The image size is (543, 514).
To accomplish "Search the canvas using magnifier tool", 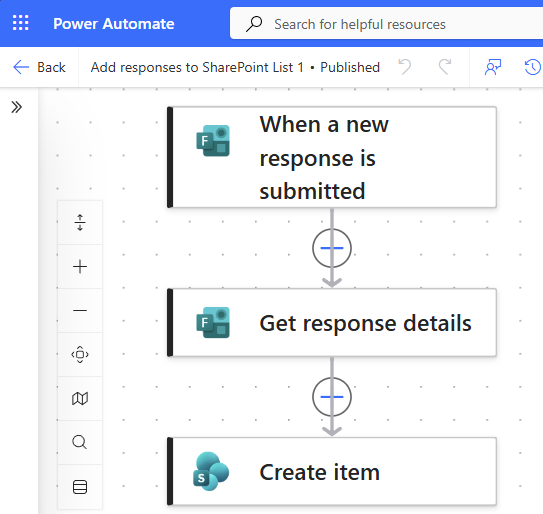I will point(80,442).
